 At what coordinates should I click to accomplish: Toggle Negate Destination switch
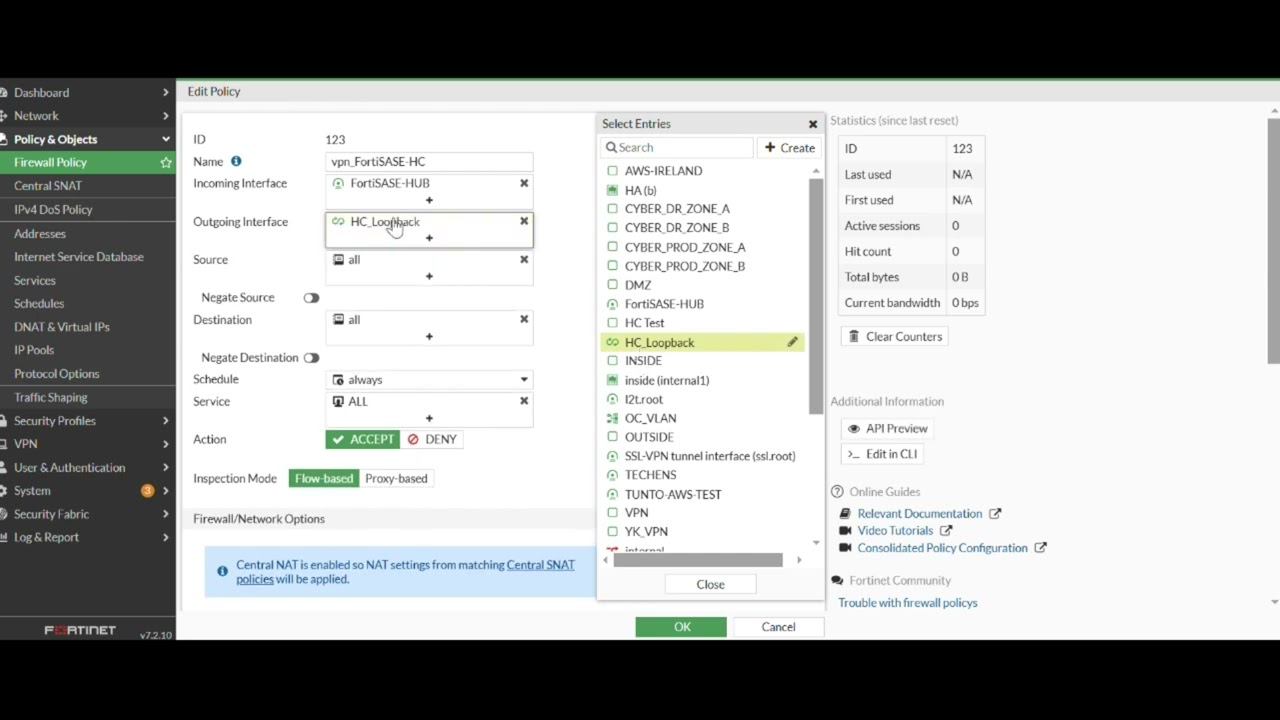point(311,358)
